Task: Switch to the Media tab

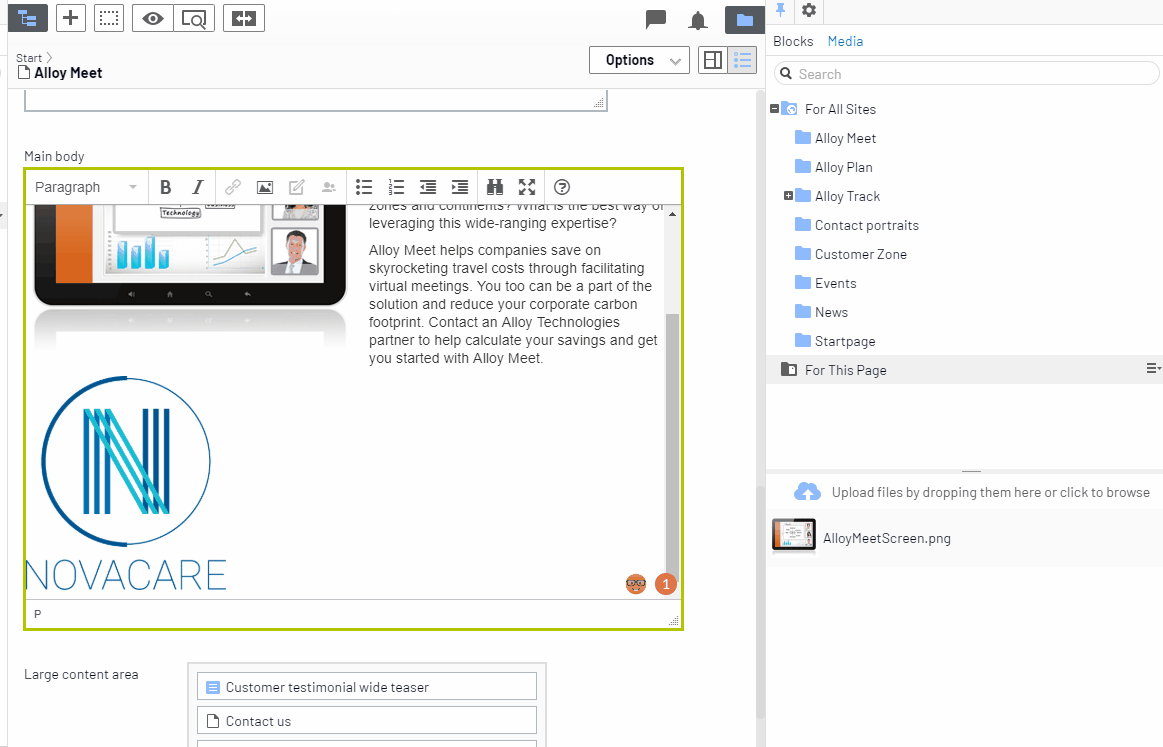Action: point(846,42)
